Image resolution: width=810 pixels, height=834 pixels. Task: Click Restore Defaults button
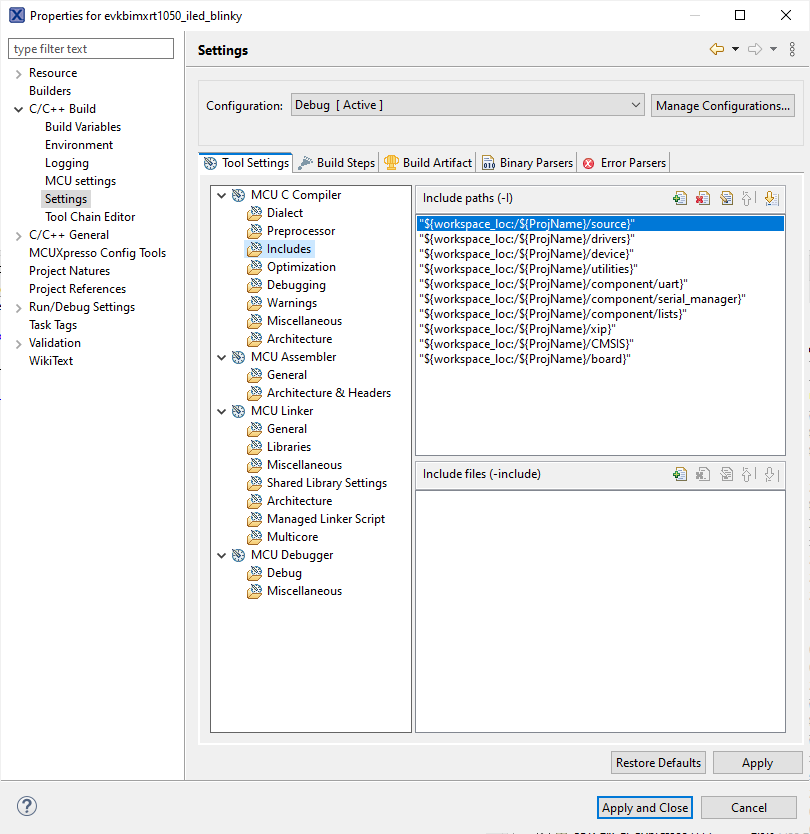658,763
